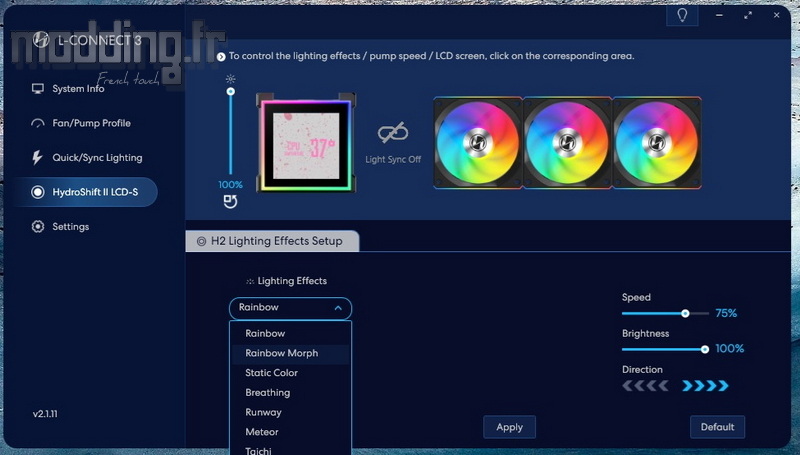Choose Rainbow Morph from the list
The width and height of the screenshot is (800, 455).
coord(281,353)
